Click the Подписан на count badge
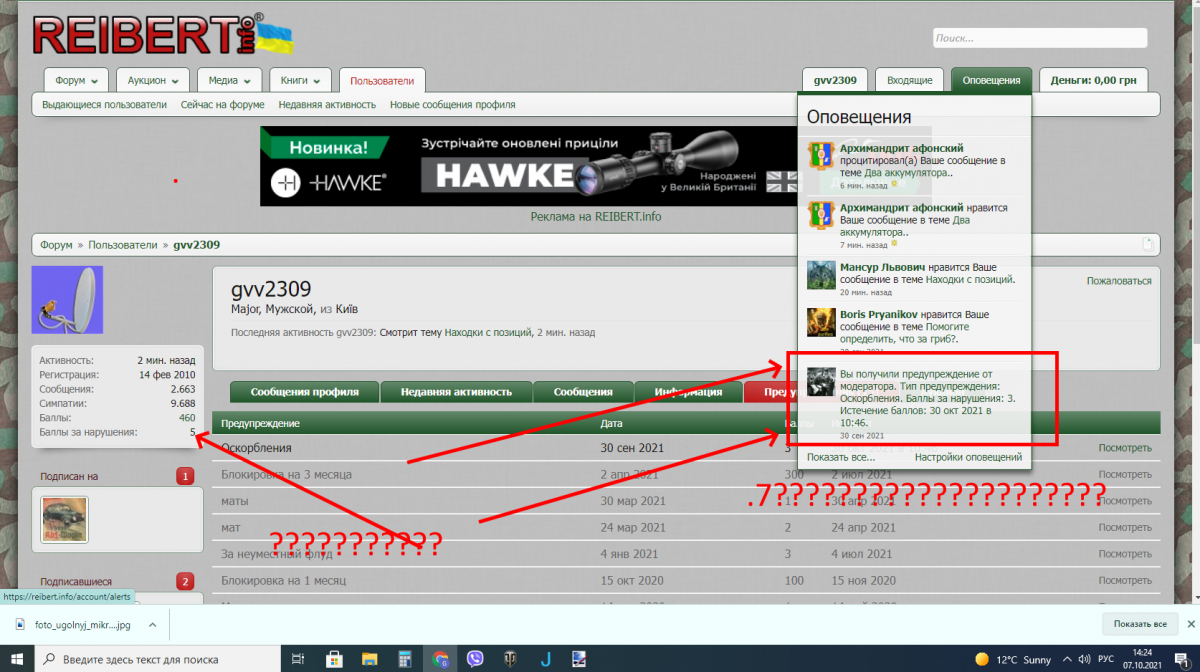Image resolution: width=1200 pixels, height=672 pixels. (185, 476)
